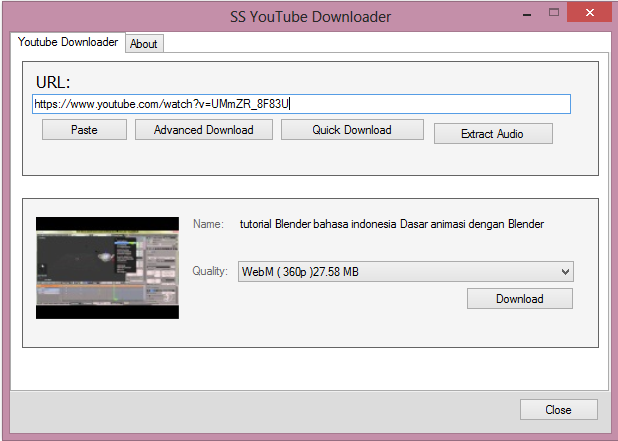Image resolution: width=618 pixels, height=441 pixels.
Task: Click the 'Quality:' label
Action: click(x=210, y=271)
